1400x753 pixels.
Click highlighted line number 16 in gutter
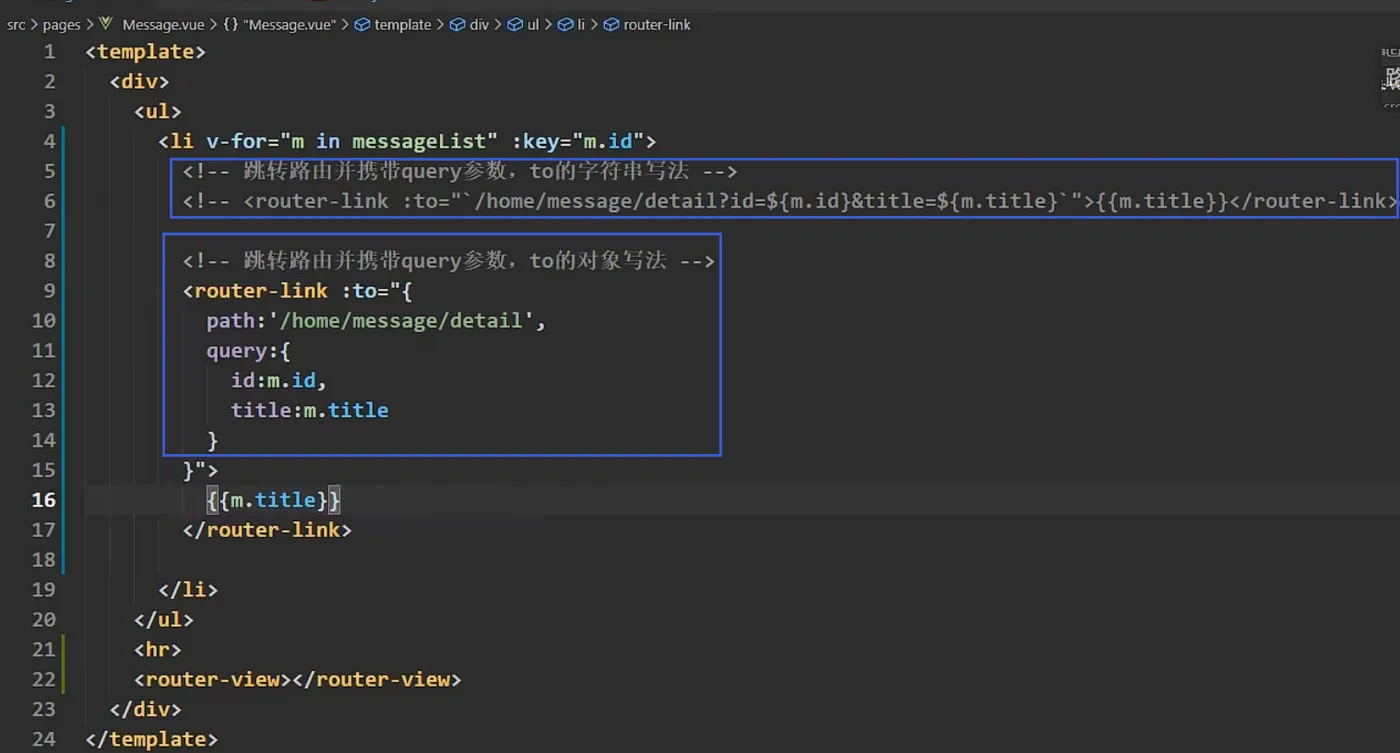coord(43,500)
